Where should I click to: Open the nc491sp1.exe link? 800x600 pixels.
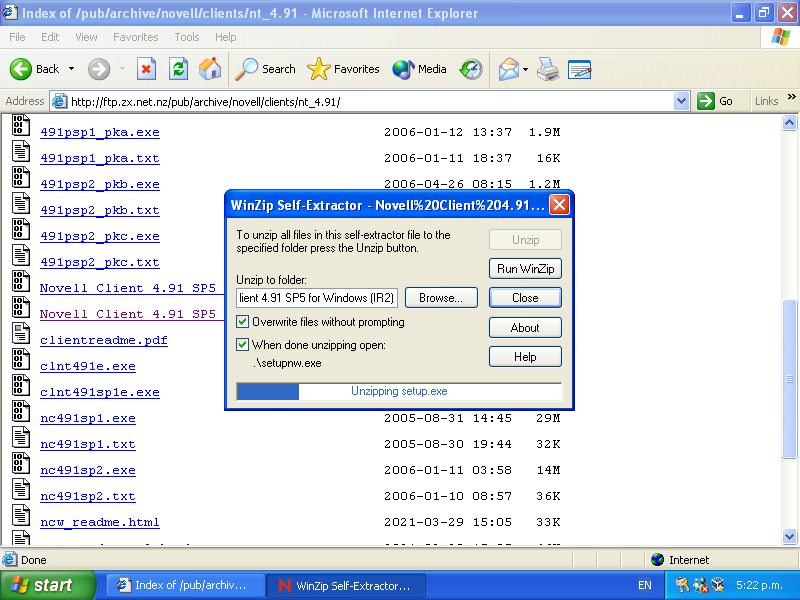point(88,418)
